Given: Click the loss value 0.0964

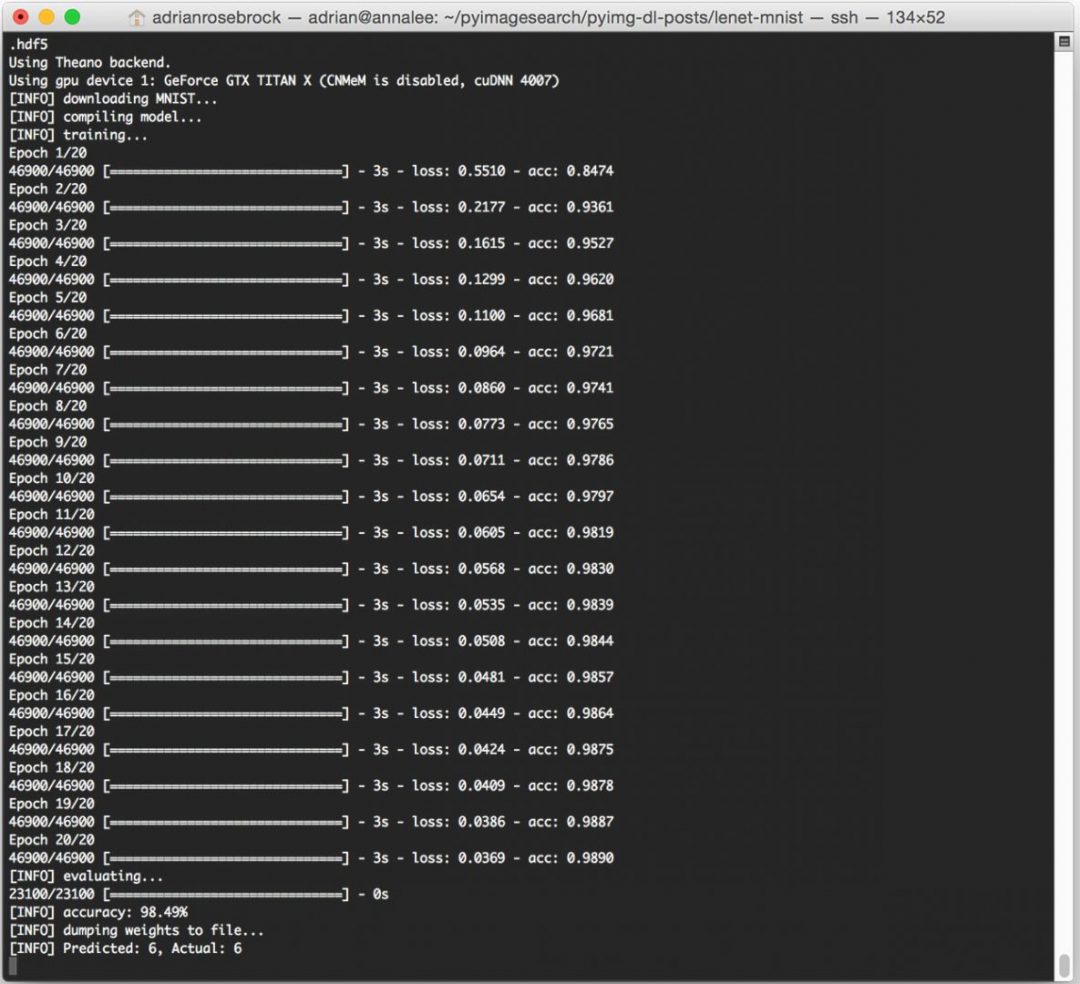Looking at the screenshot, I should [x=481, y=352].
